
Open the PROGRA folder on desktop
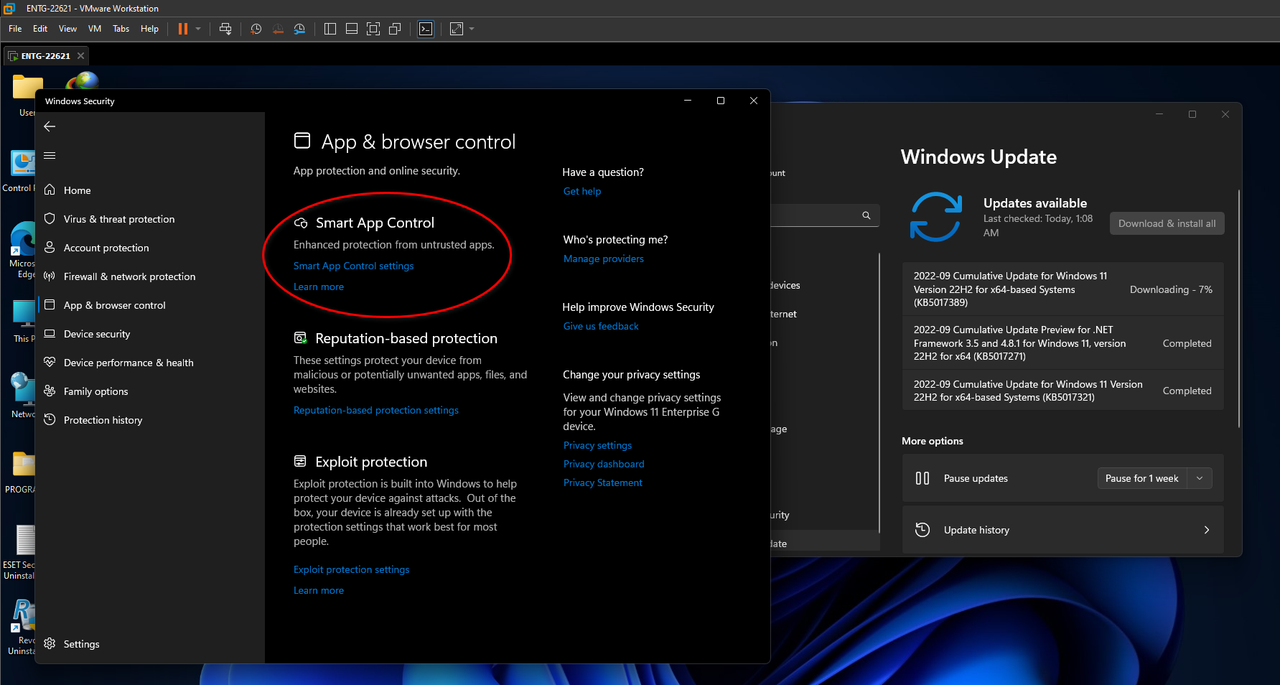(21, 470)
